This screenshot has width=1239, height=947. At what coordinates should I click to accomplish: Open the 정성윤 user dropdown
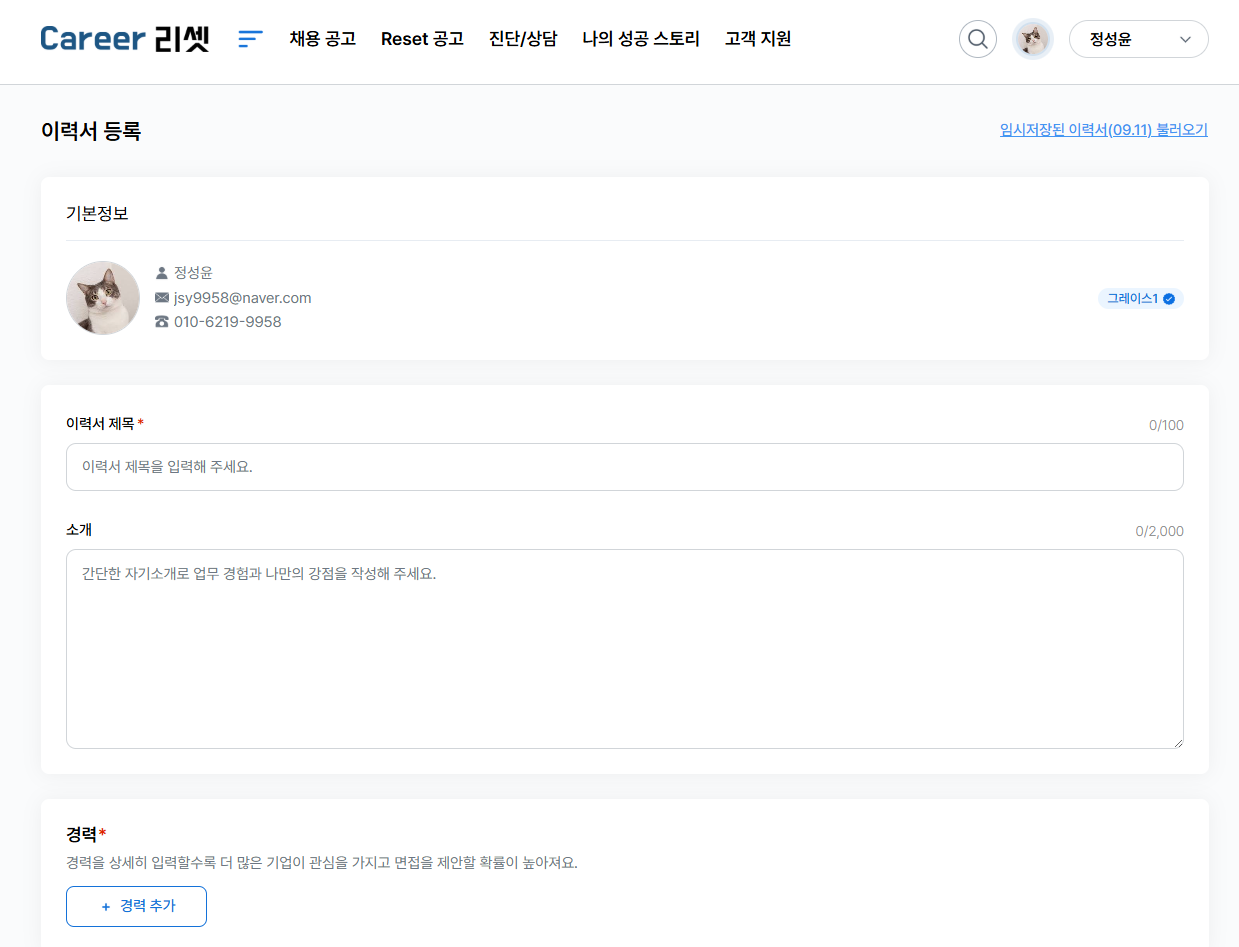coord(1139,39)
